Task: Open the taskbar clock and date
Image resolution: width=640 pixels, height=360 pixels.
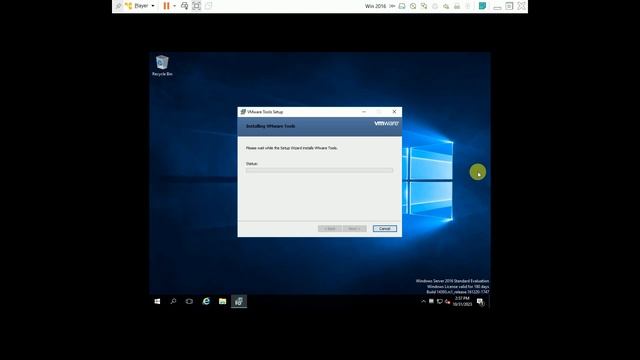Action: [462, 301]
